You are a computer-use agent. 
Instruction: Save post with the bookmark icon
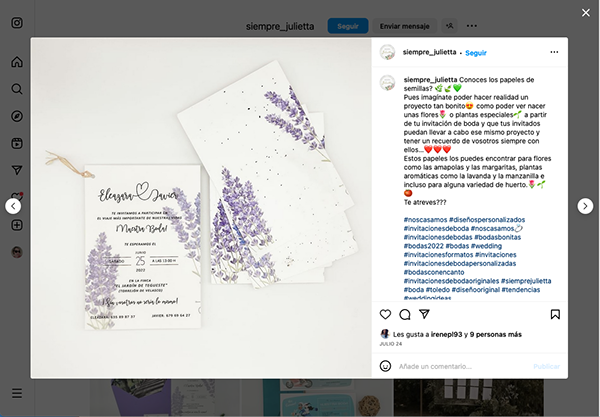[x=555, y=314]
